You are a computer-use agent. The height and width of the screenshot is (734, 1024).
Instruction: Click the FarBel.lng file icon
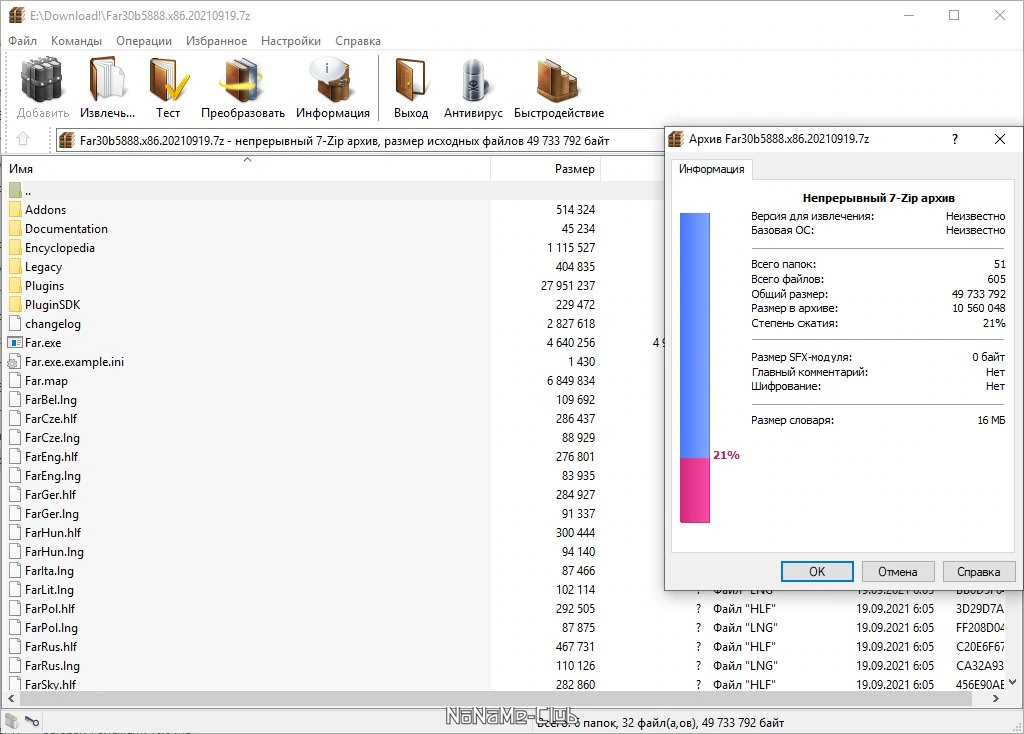16,400
